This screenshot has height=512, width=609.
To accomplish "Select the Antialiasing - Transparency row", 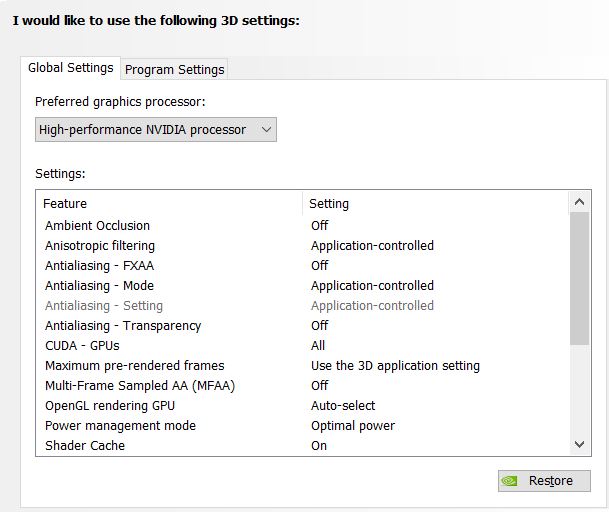I will pyautogui.click(x=122, y=326).
